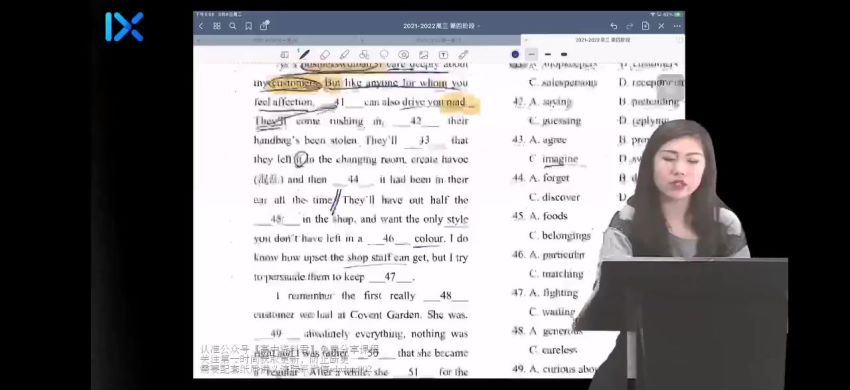Switch to the middle document tab

click(x=439, y=40)
